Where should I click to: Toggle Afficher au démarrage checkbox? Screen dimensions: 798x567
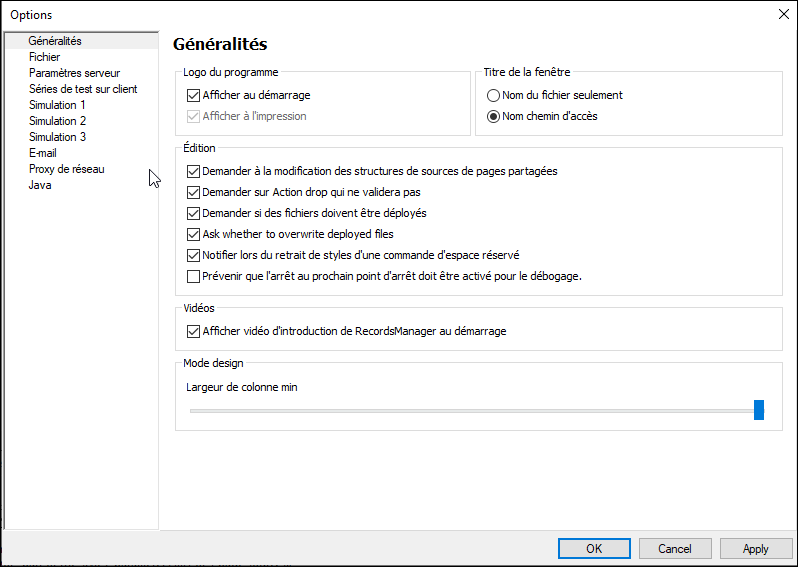click(193, 95)
